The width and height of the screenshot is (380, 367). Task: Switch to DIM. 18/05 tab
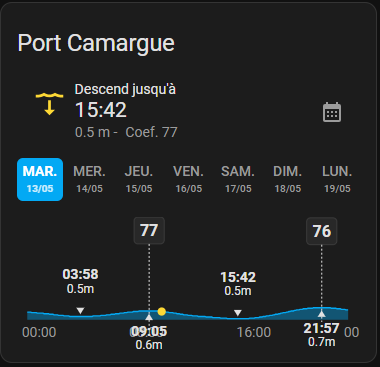pos(288,179)
